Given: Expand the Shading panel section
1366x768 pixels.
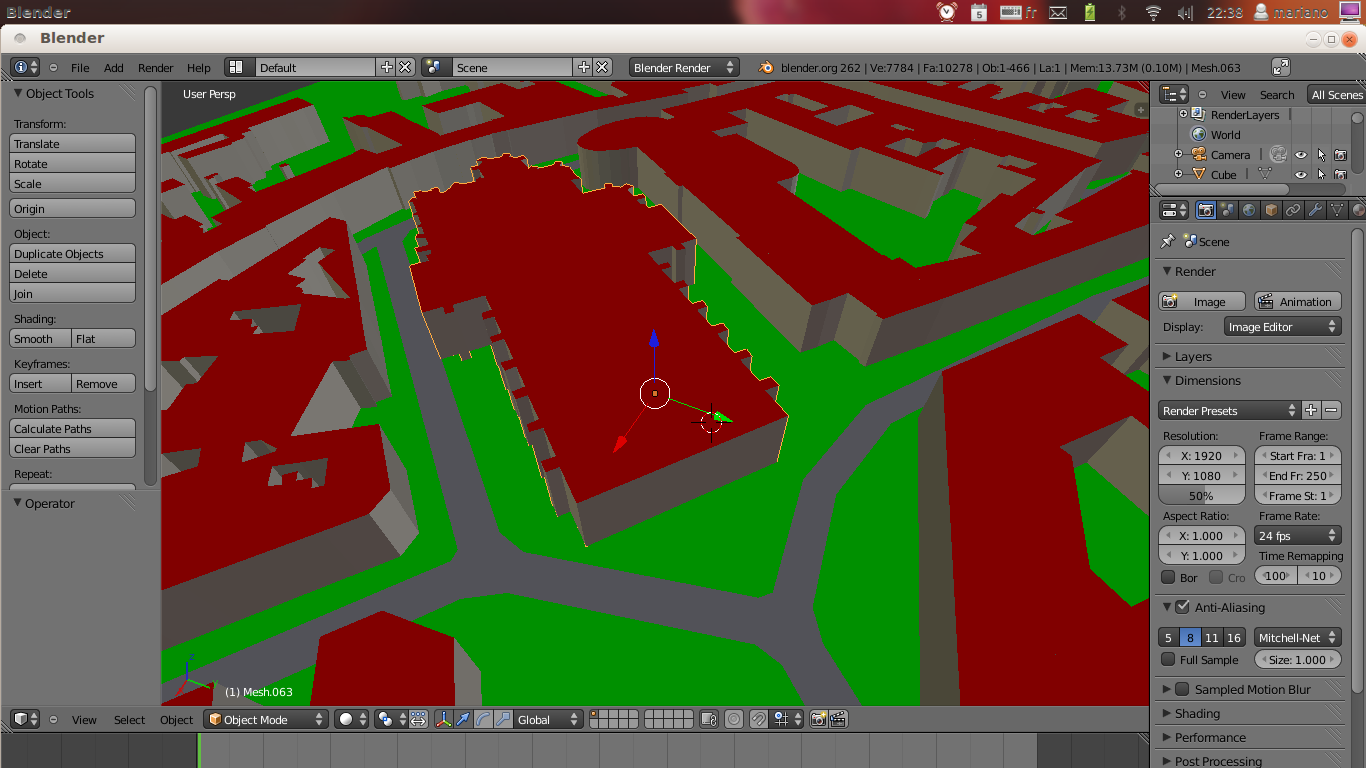Looking at the screenshot, I should 1197,713.
